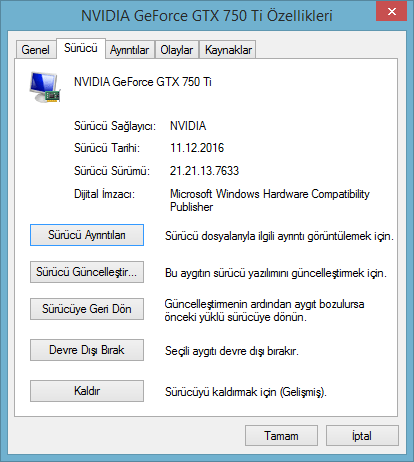The height and width of the screenshot is (462, 414).
Task: Click driver provider value NVIDIA
Action: coord(188,126)
